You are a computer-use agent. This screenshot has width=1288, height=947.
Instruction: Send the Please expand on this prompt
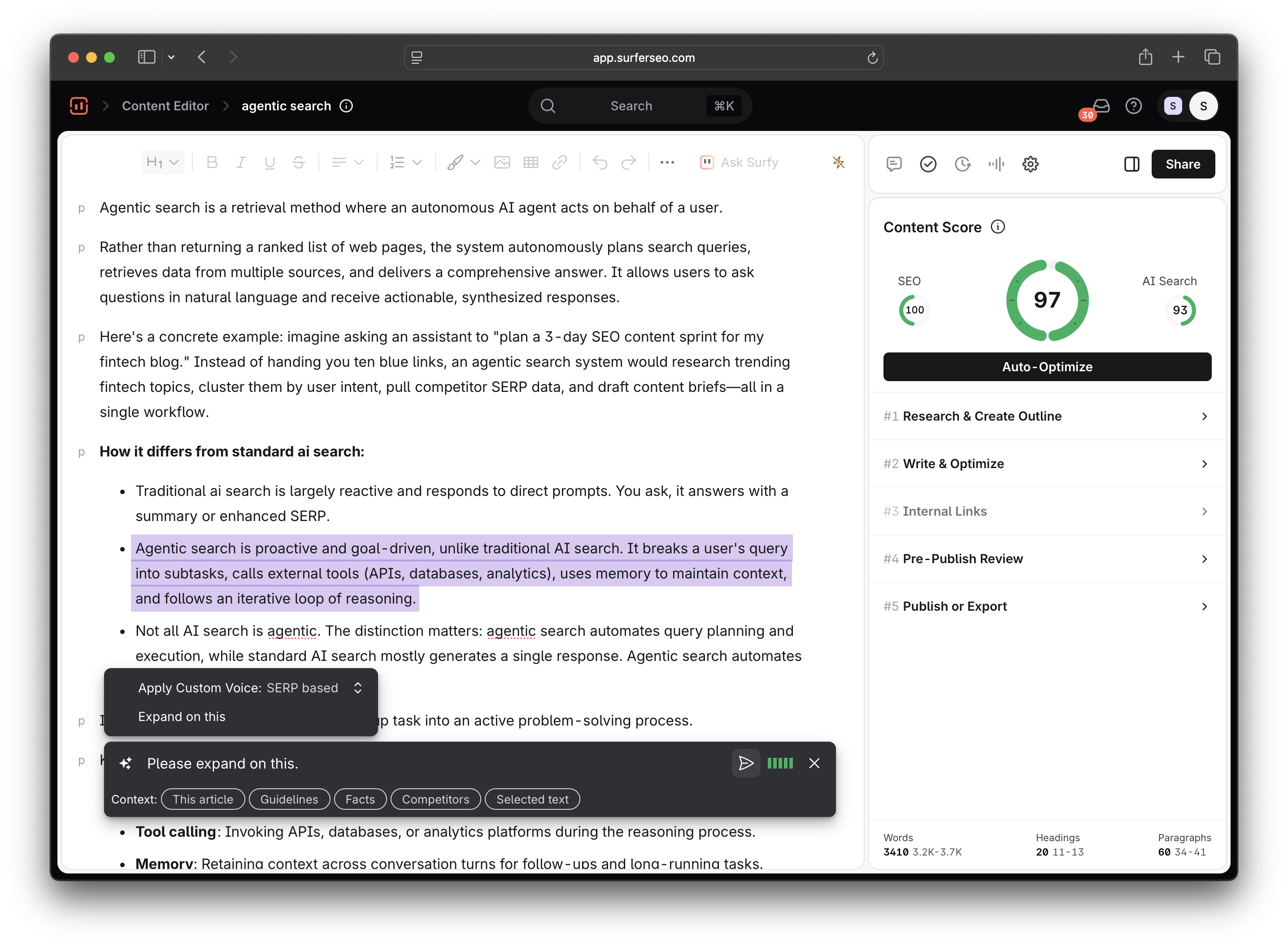[746, 763]
